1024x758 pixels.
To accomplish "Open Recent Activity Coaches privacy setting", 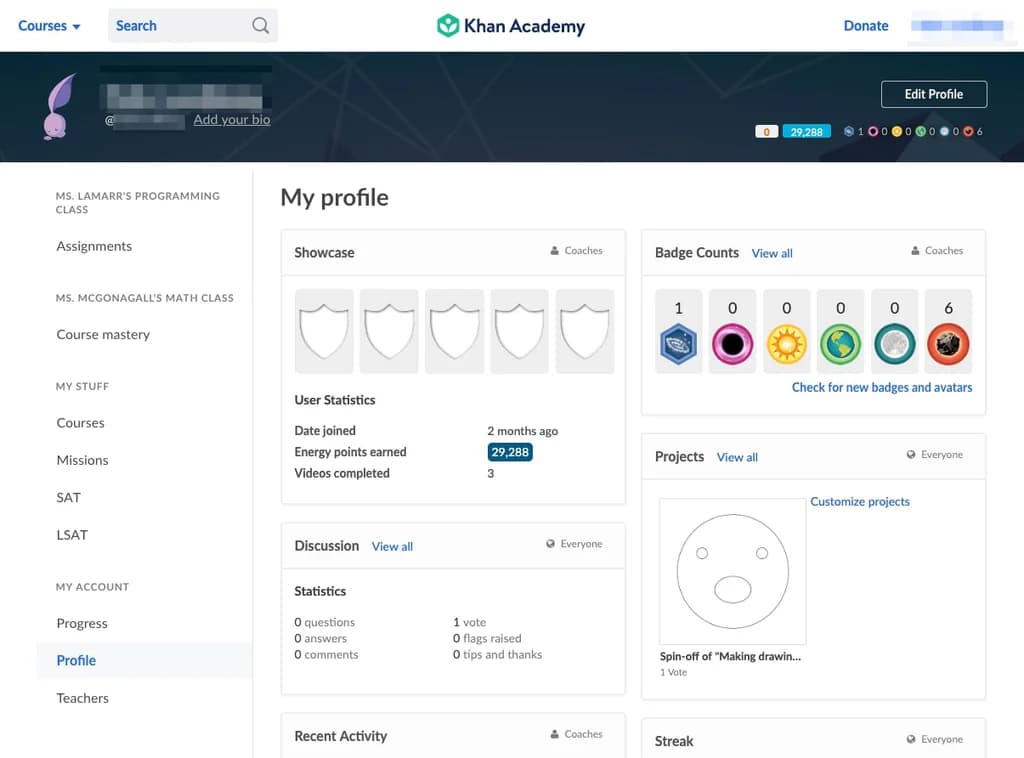I will pyautogui.click(x=576, y=734).
